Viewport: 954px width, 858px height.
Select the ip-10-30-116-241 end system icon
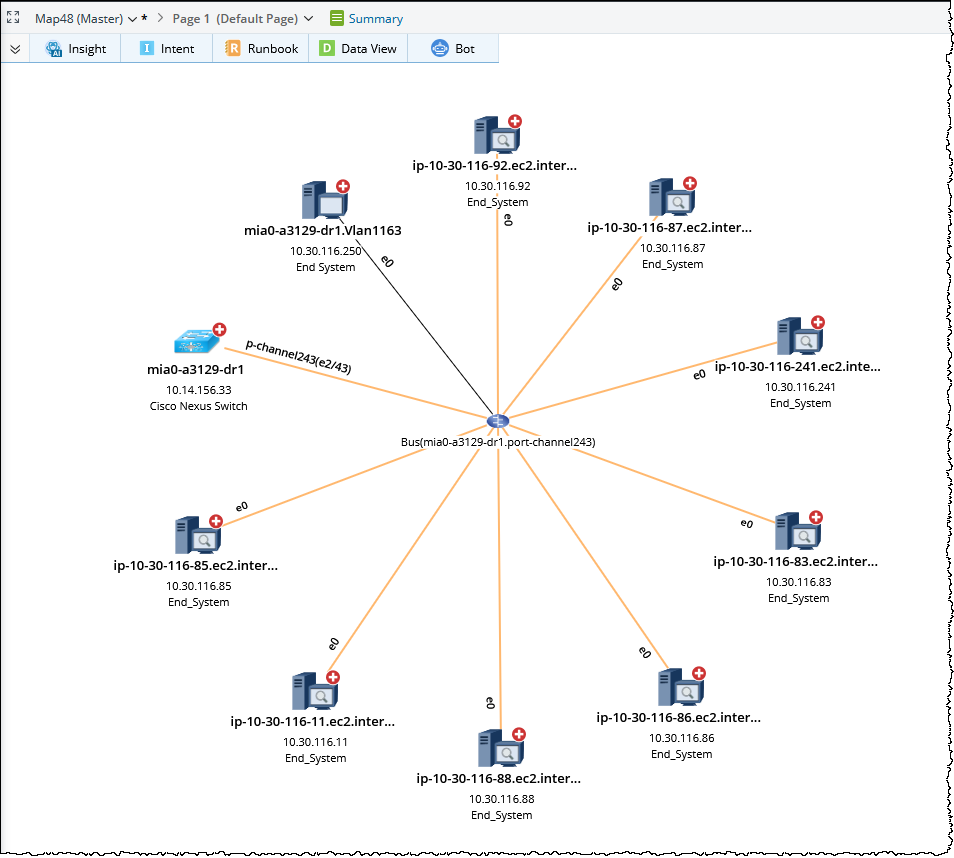pos(799,337)
